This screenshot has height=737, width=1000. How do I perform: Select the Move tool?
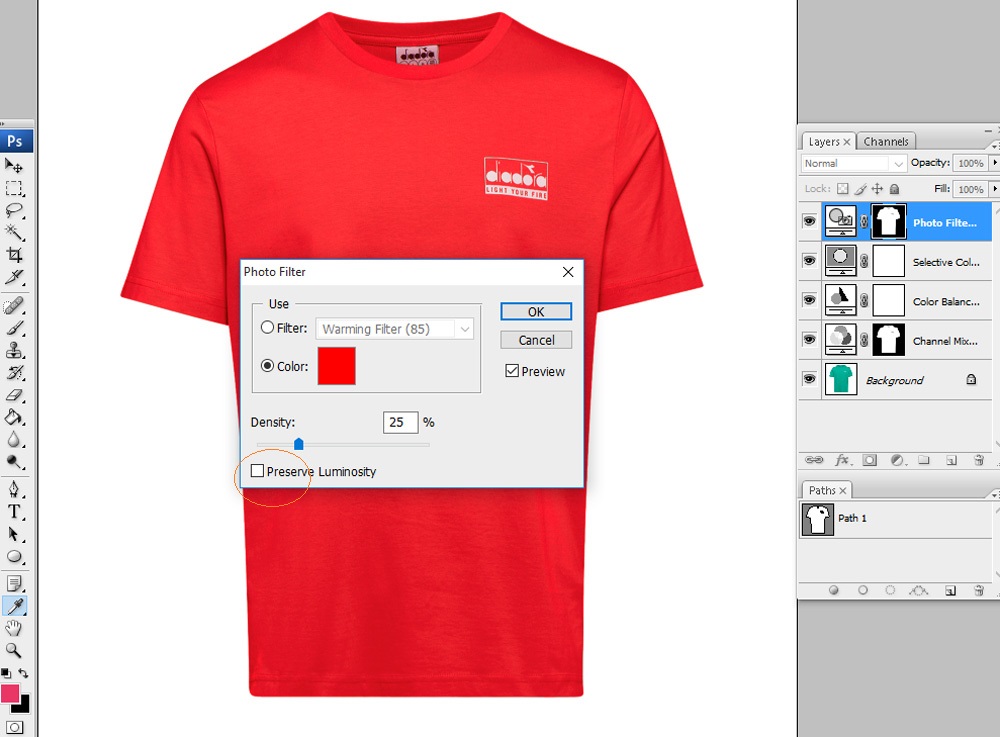[x=13, y=166]
